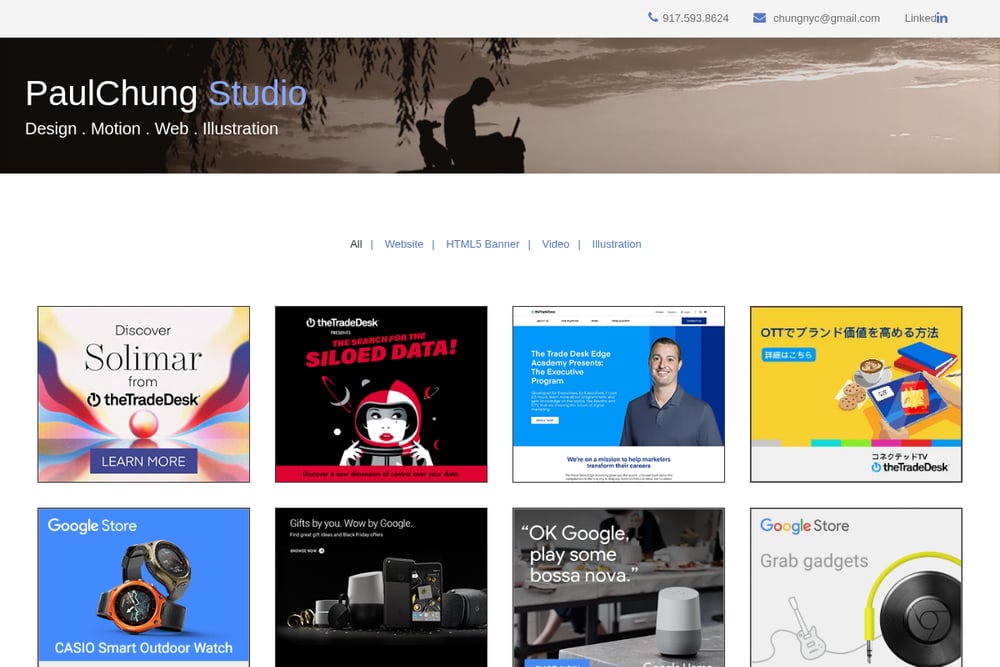1000x667 pixels.
Task: Click the phone icon in the top bar
Action: click(652, 17)
